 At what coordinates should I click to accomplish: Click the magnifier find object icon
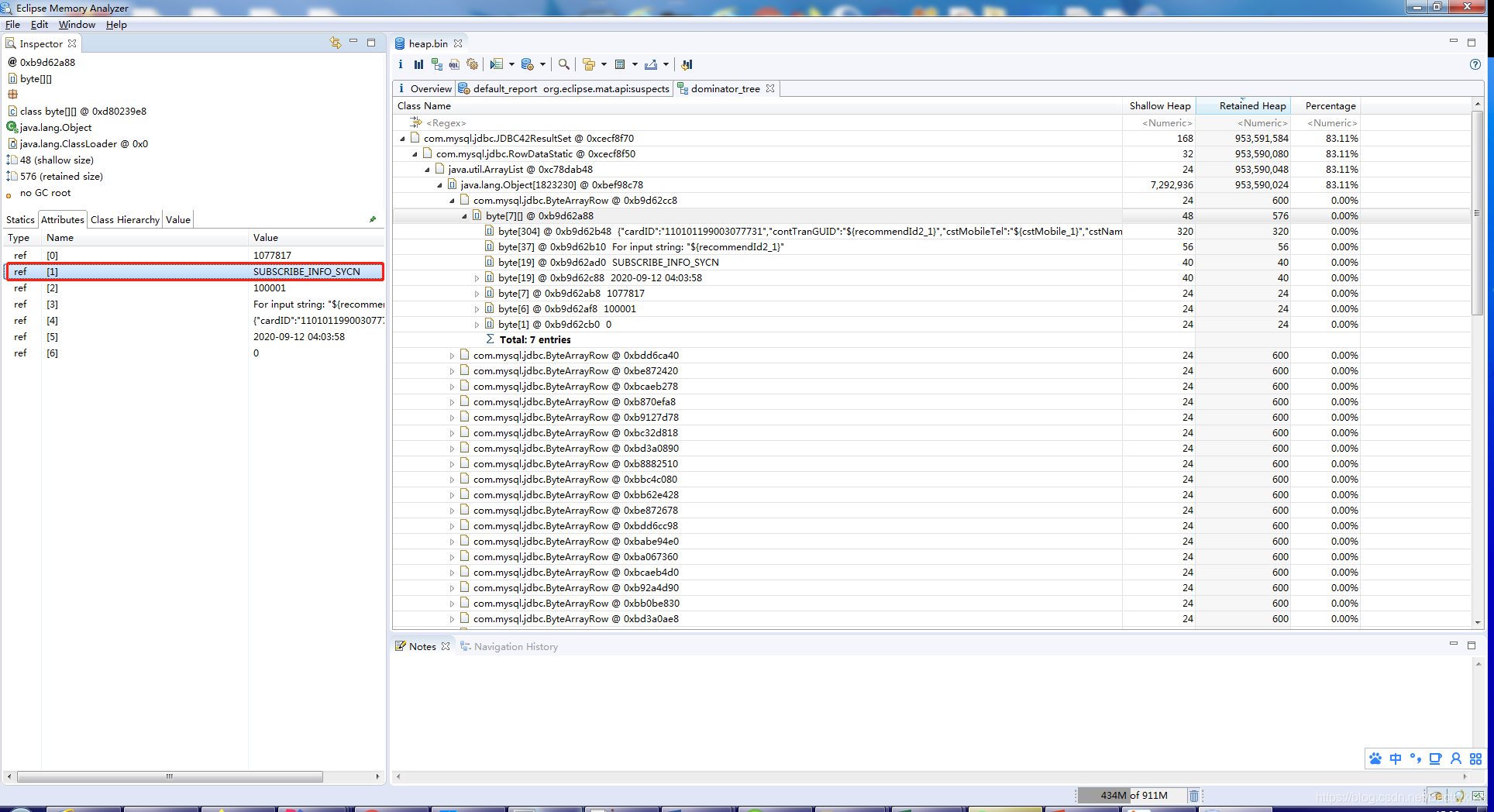click(x=564, y=64)
